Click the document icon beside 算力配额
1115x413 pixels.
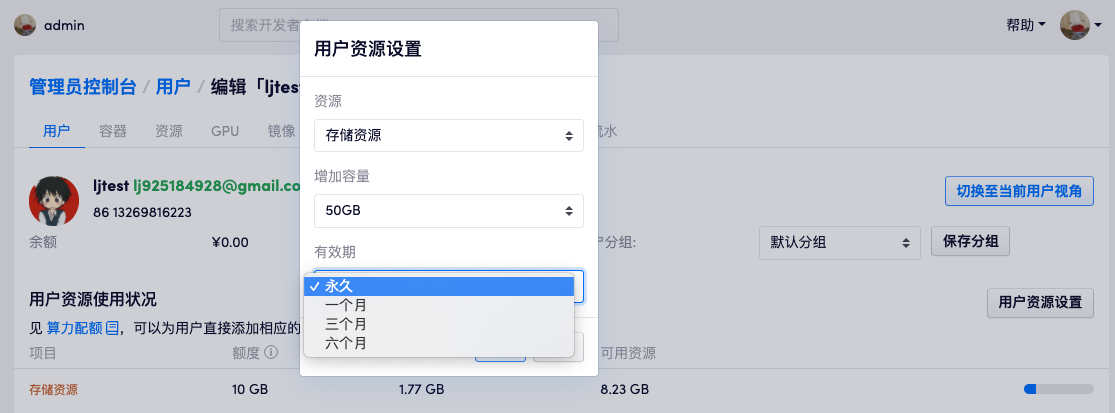click(x=112, y=327)
